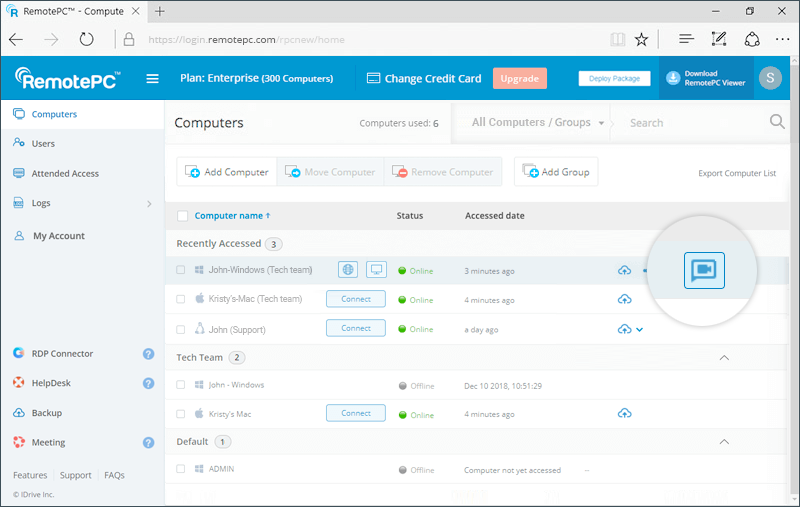800x507 pixels.
Task: Click the browser address bar URL
Action: click(x=246, y=40)
